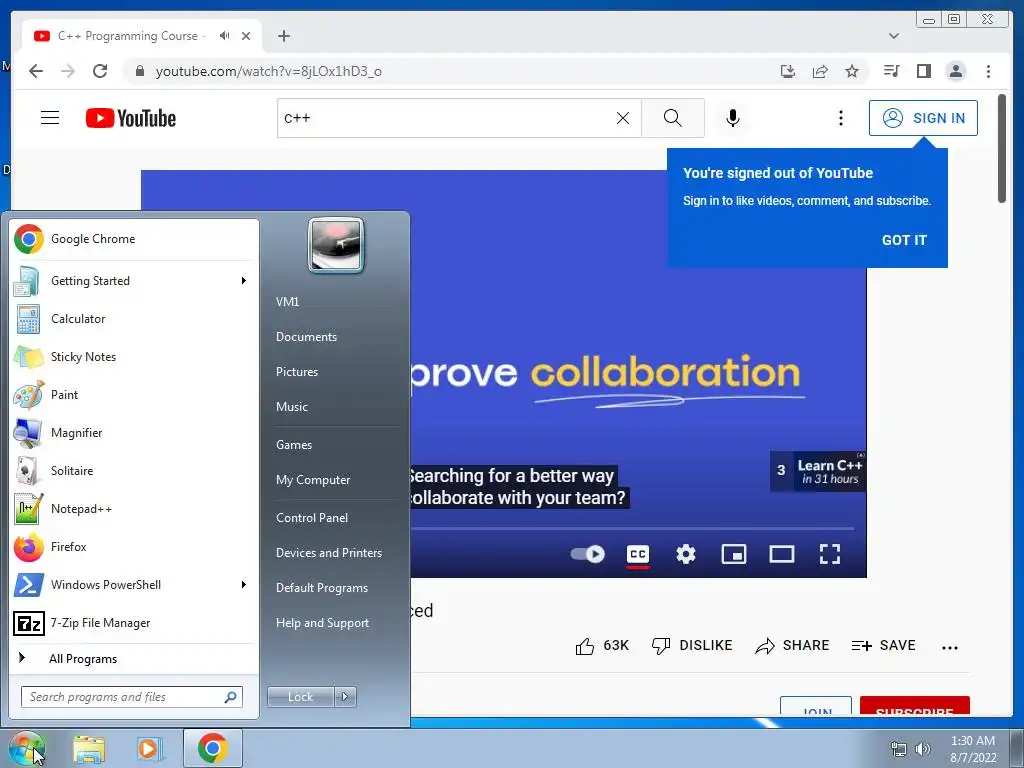The height and width of the screenshot is (768, 1024).
Task: Mute tab via speaker icon
Action: 225,36
